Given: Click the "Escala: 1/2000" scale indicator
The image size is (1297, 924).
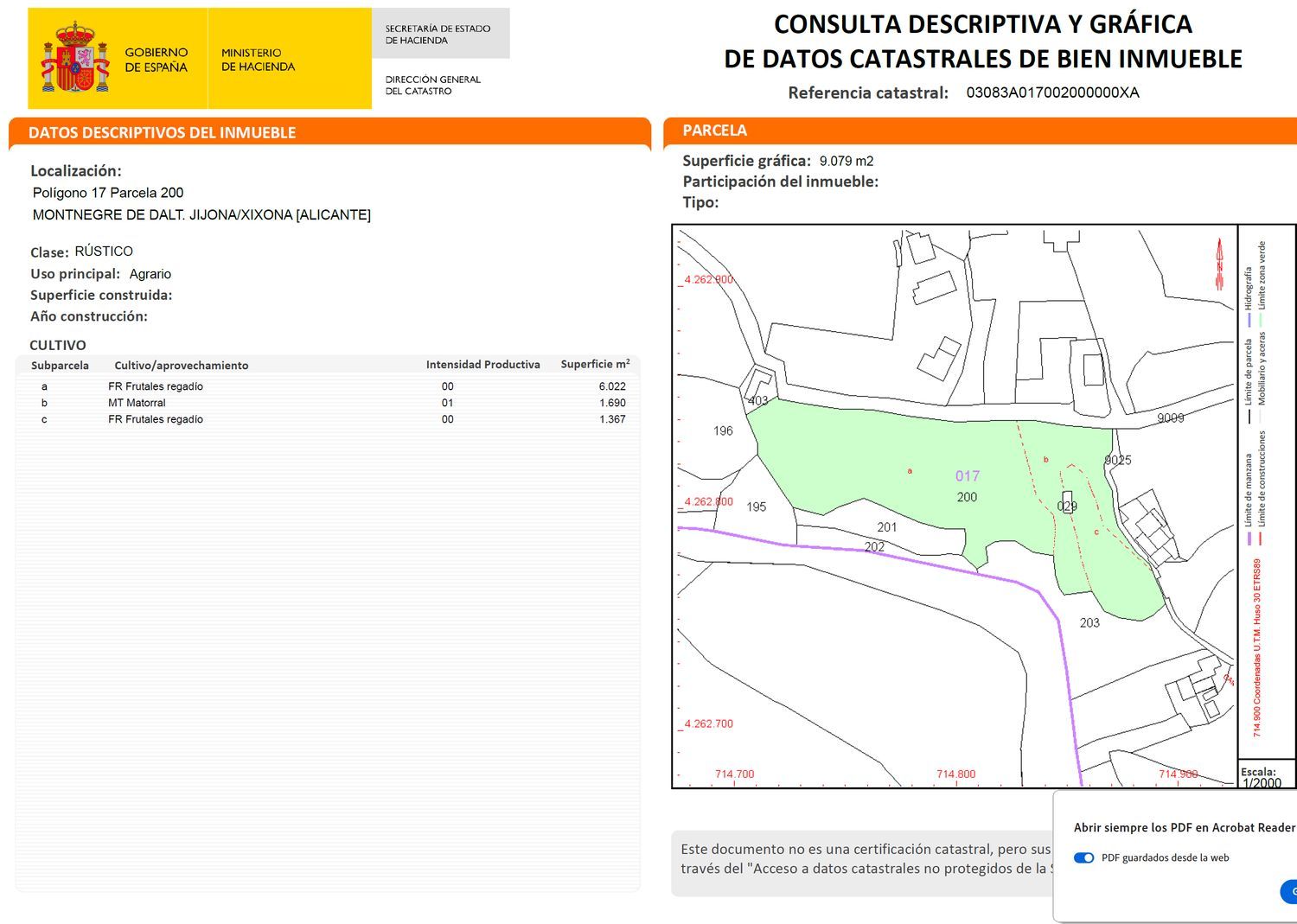Looking at the screenshot, I should tap(1262, 777).
